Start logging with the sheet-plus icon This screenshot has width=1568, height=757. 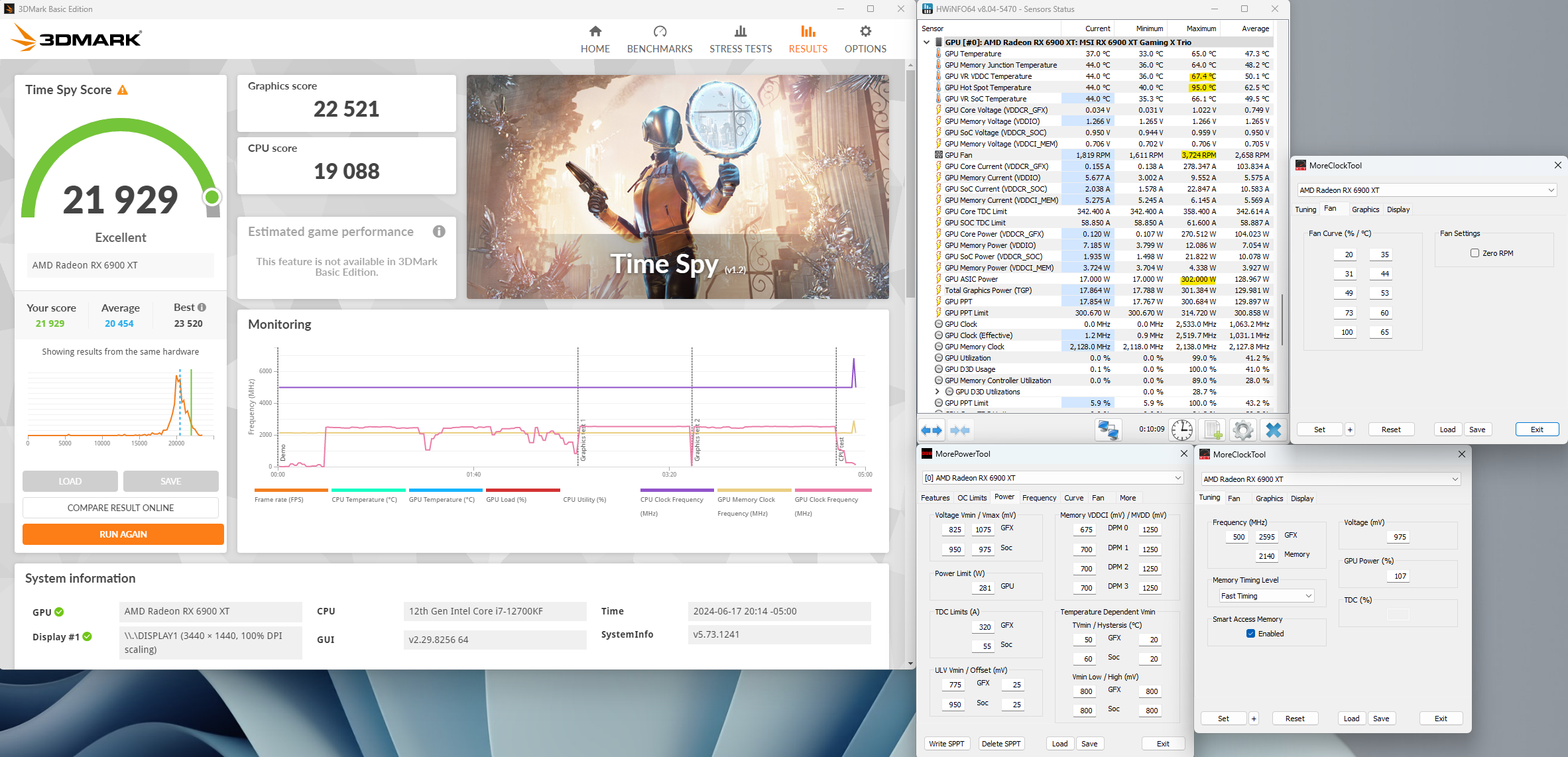[x=1213, y=430]
